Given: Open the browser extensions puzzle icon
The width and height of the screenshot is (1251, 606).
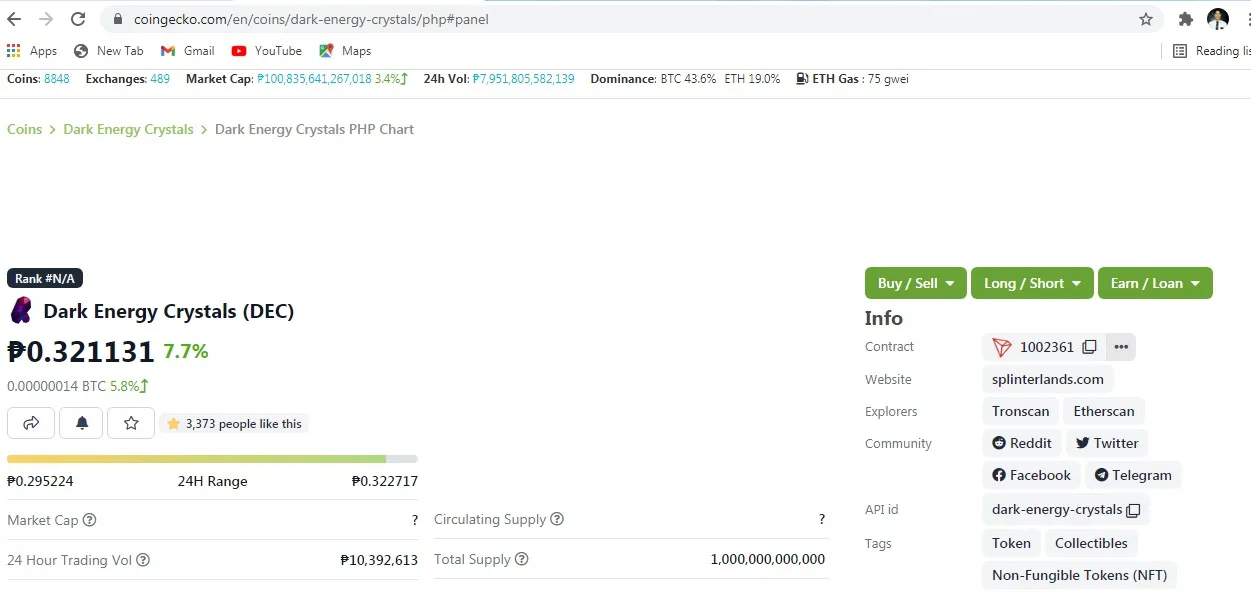Looking at the screenshot, I should click(1186, 19).
